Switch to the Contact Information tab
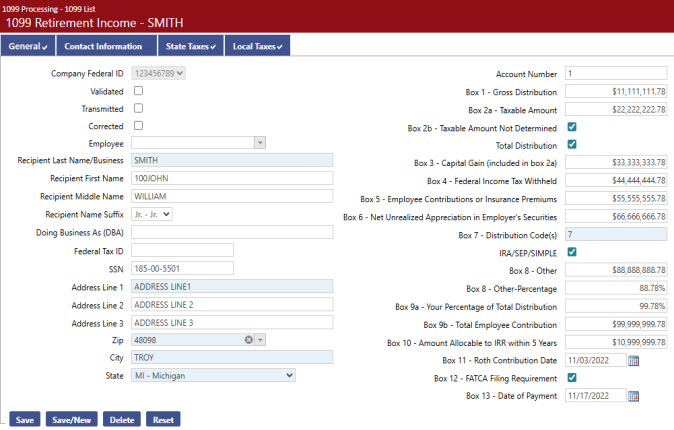 (x=103, y=46)
